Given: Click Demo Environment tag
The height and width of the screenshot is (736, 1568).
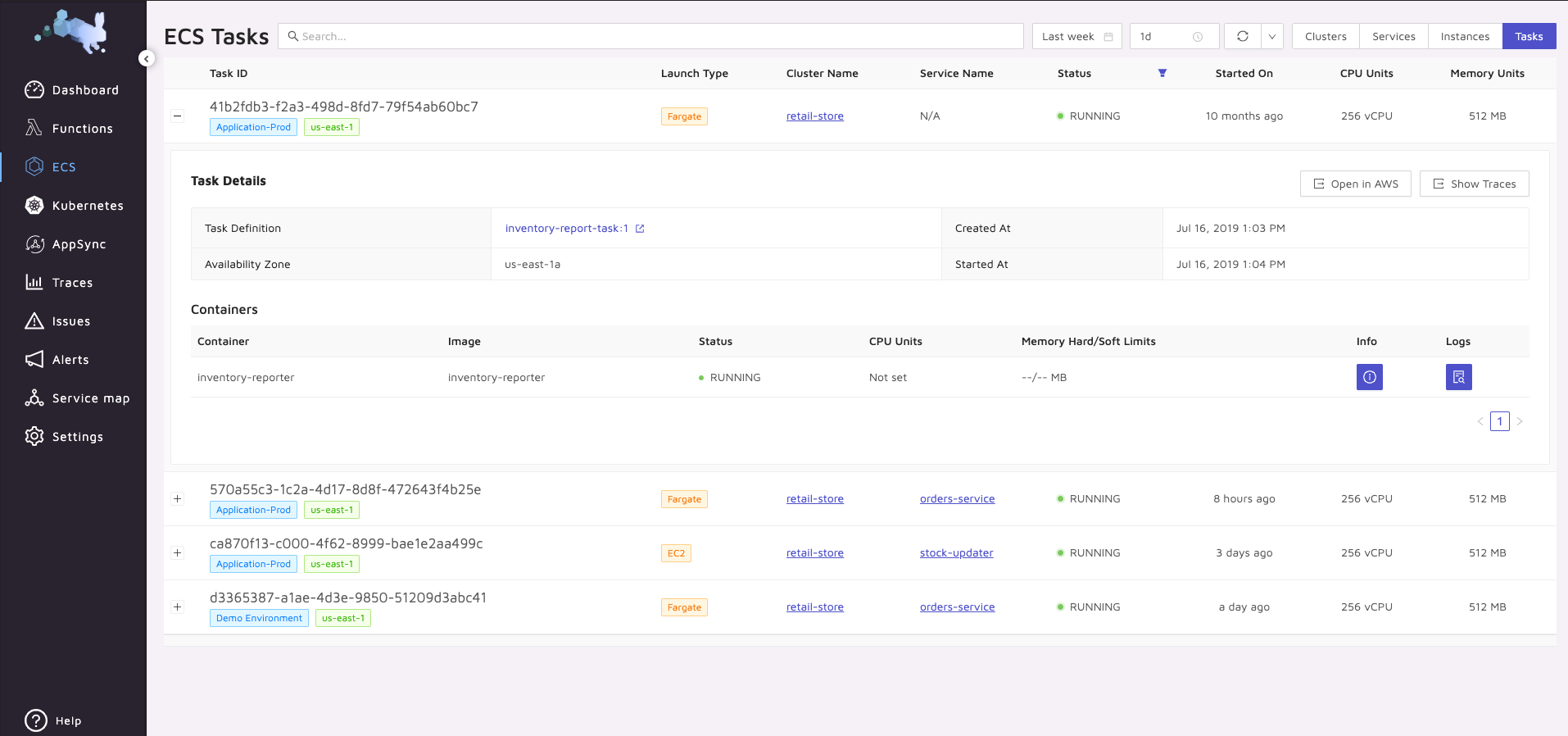Looking at the screenshot, I should click(x=259, y=618).
